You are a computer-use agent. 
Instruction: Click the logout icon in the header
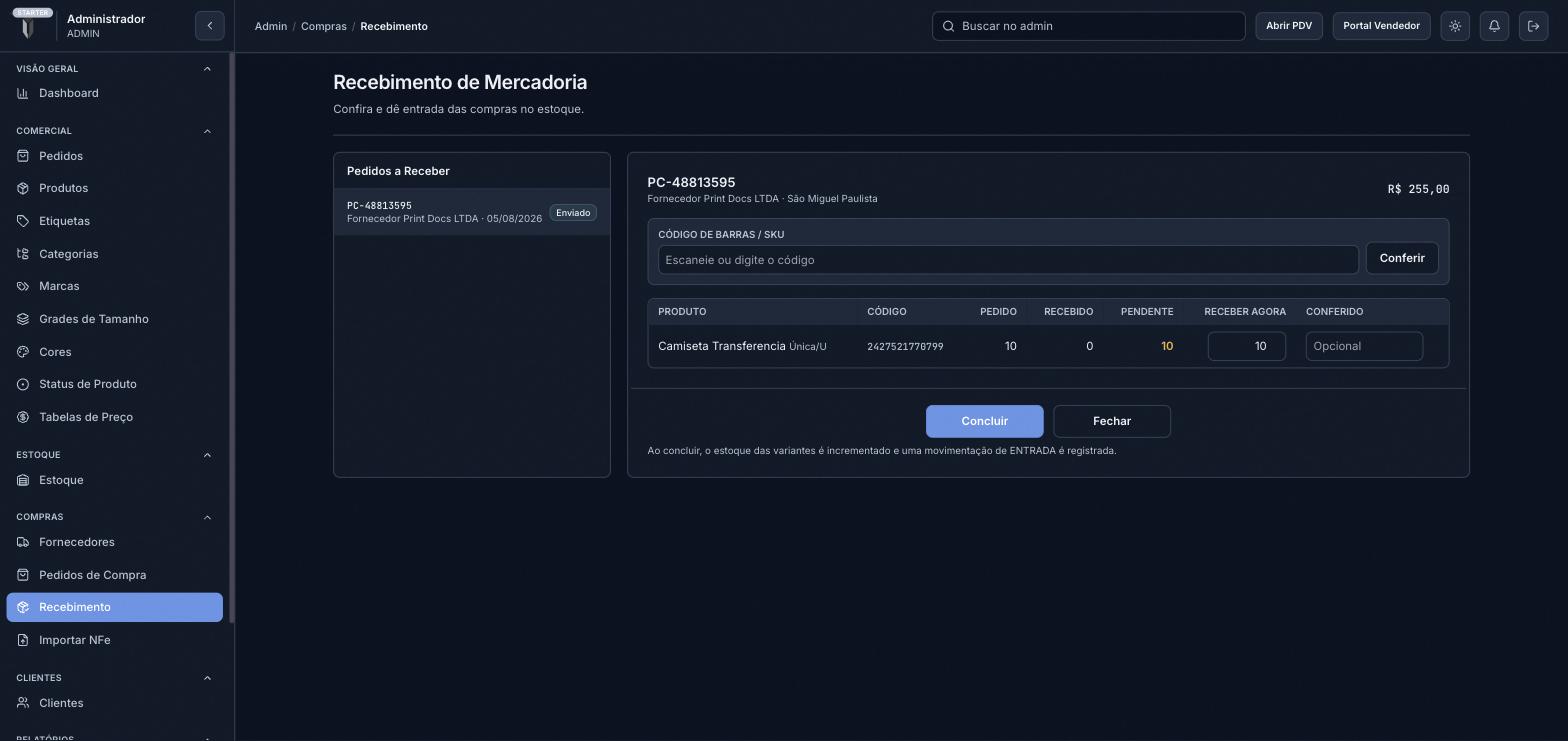[1533, 26]
